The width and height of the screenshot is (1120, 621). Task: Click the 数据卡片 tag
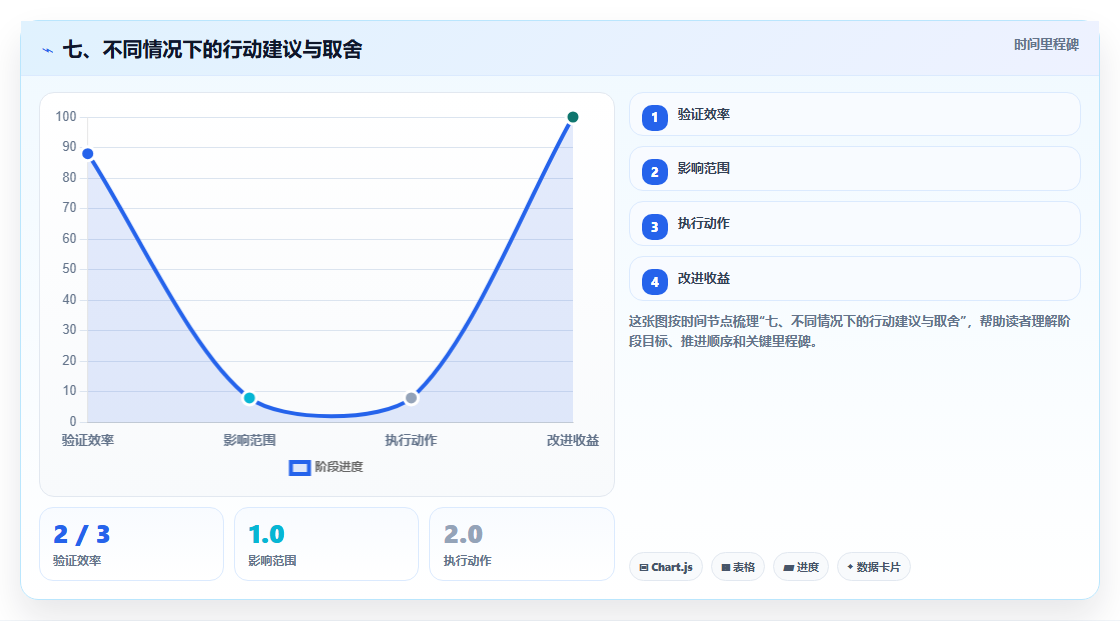[874, 567]
